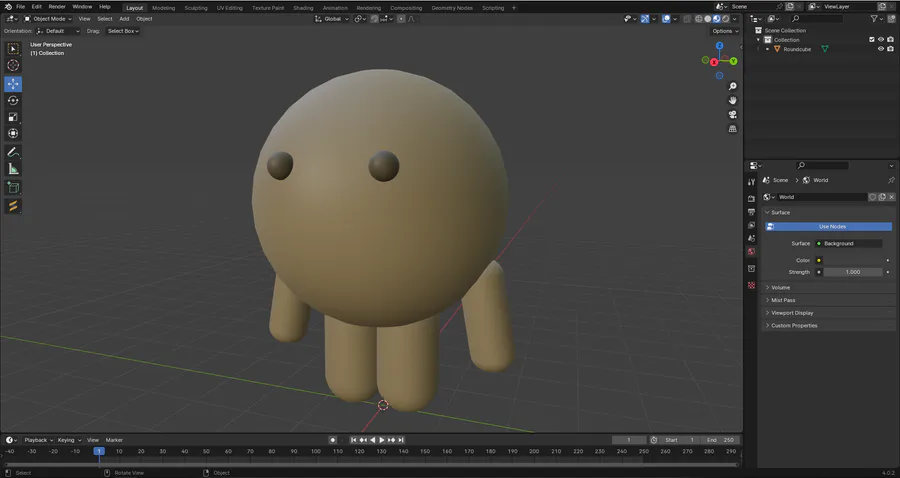900x478 pixels.
Task: Select the Measure tool
Action: (13, 169)
